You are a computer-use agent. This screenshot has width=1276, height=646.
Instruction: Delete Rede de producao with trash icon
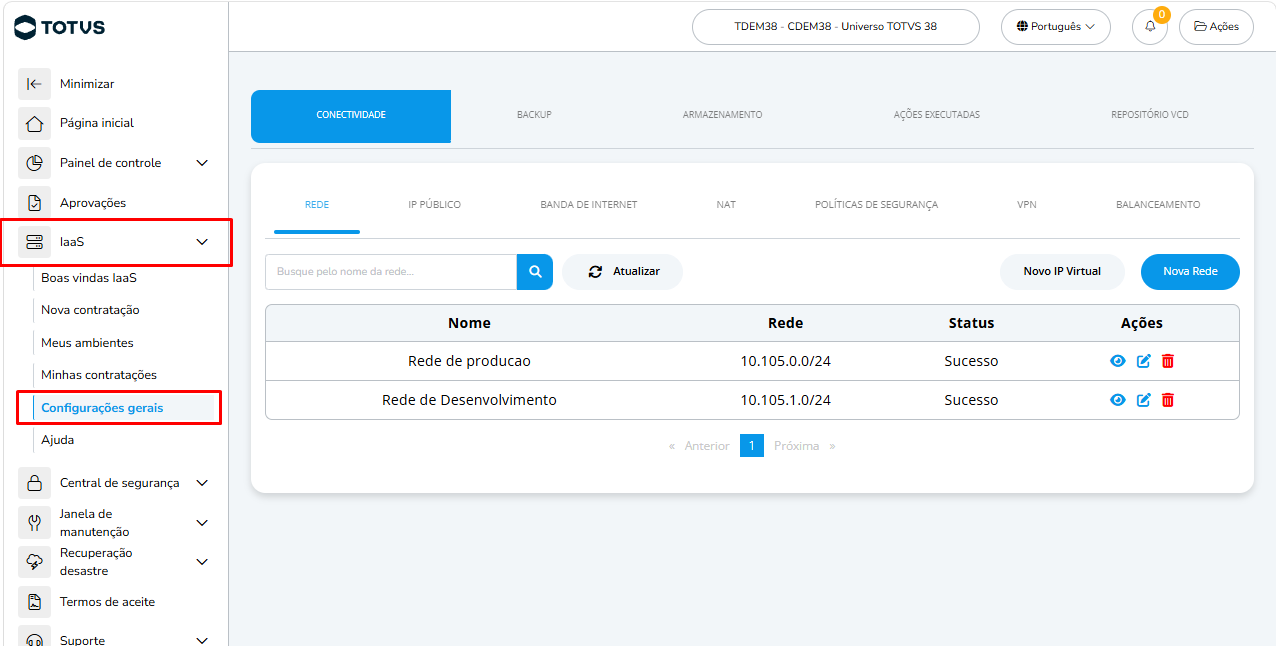1168,361
